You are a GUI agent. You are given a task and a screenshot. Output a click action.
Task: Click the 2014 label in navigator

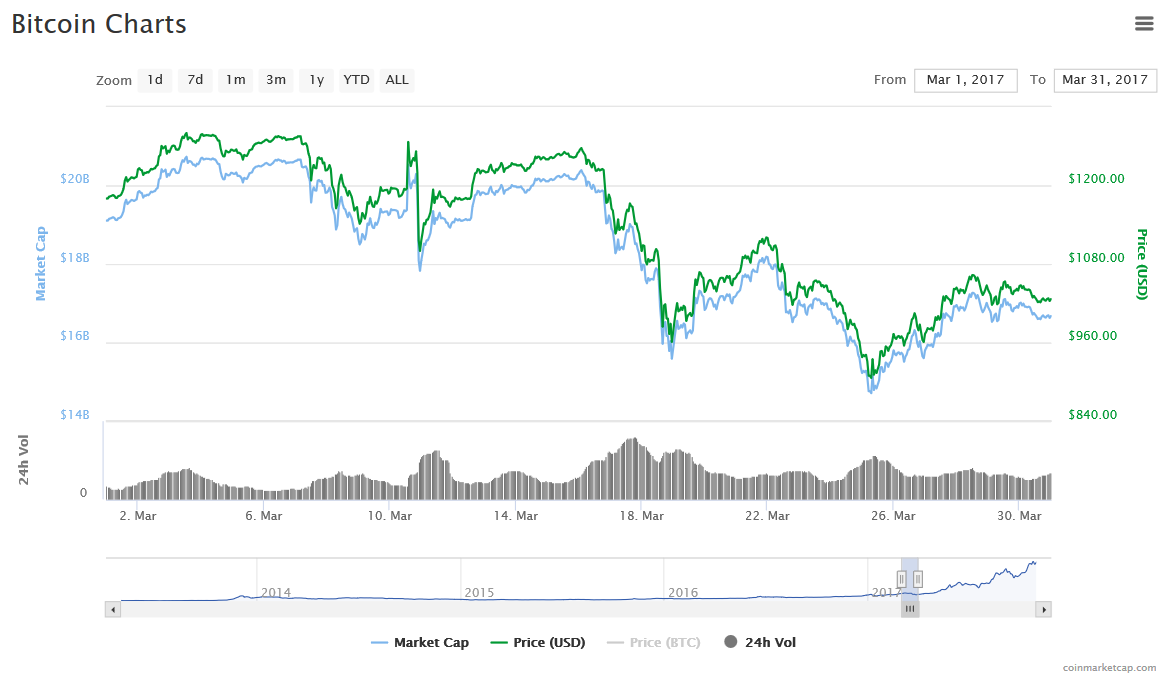click(276, 593)
